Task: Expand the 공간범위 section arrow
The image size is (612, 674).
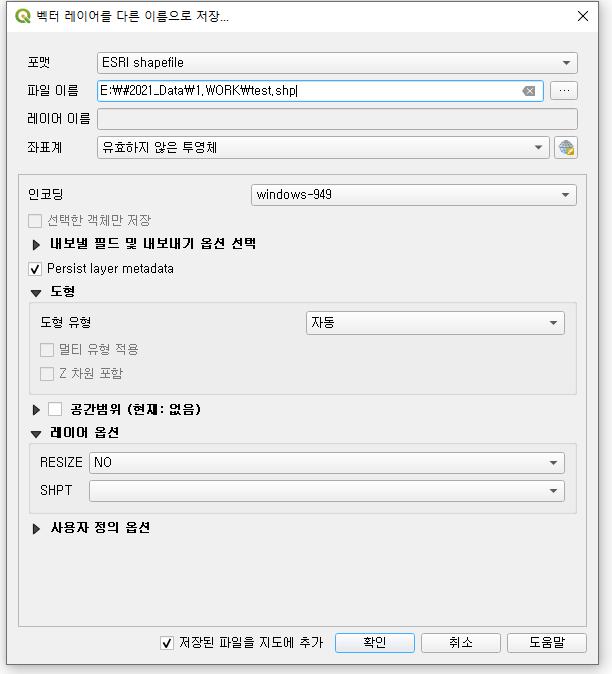Action: click(36, 410)
